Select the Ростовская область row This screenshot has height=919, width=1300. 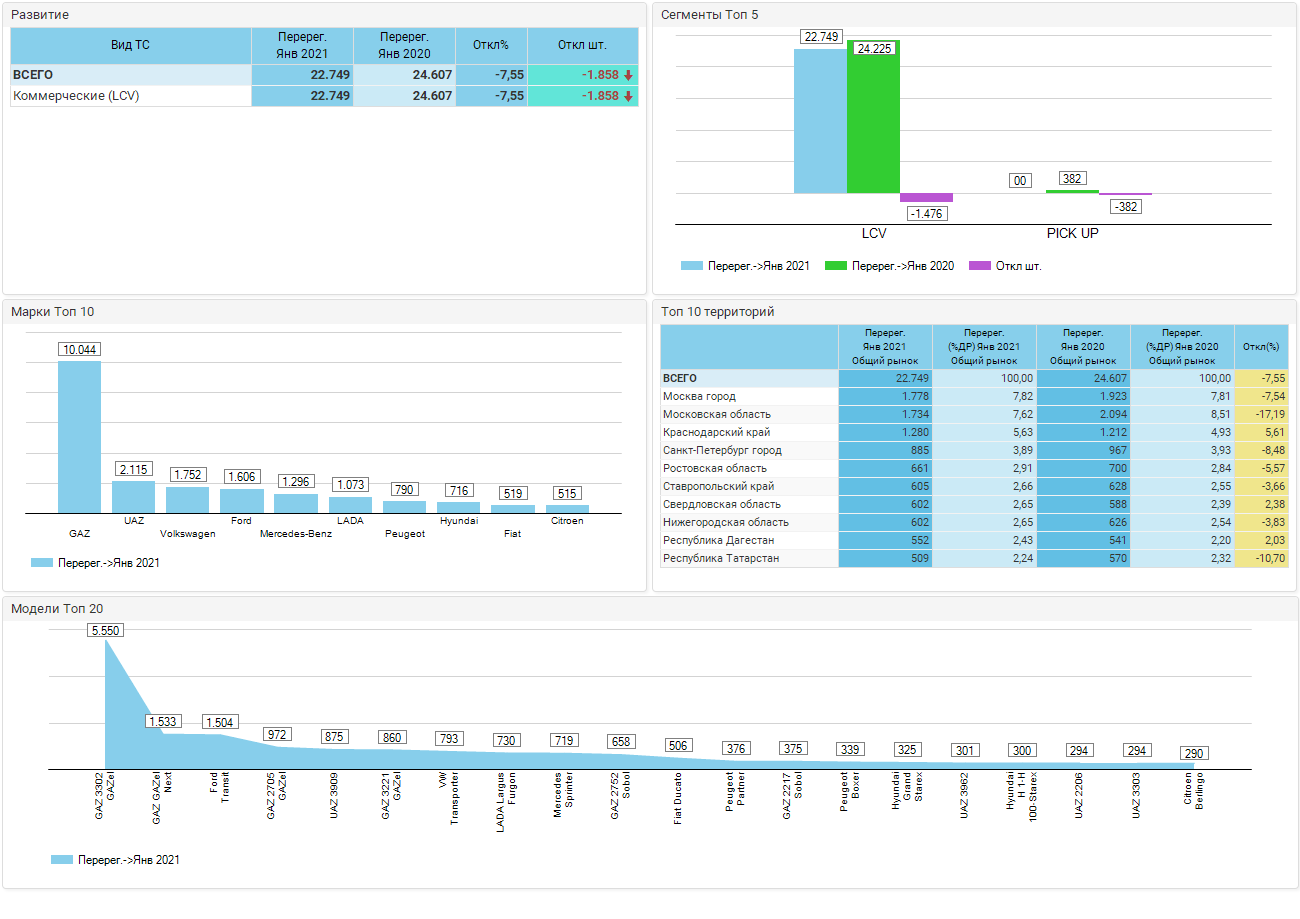975,469
